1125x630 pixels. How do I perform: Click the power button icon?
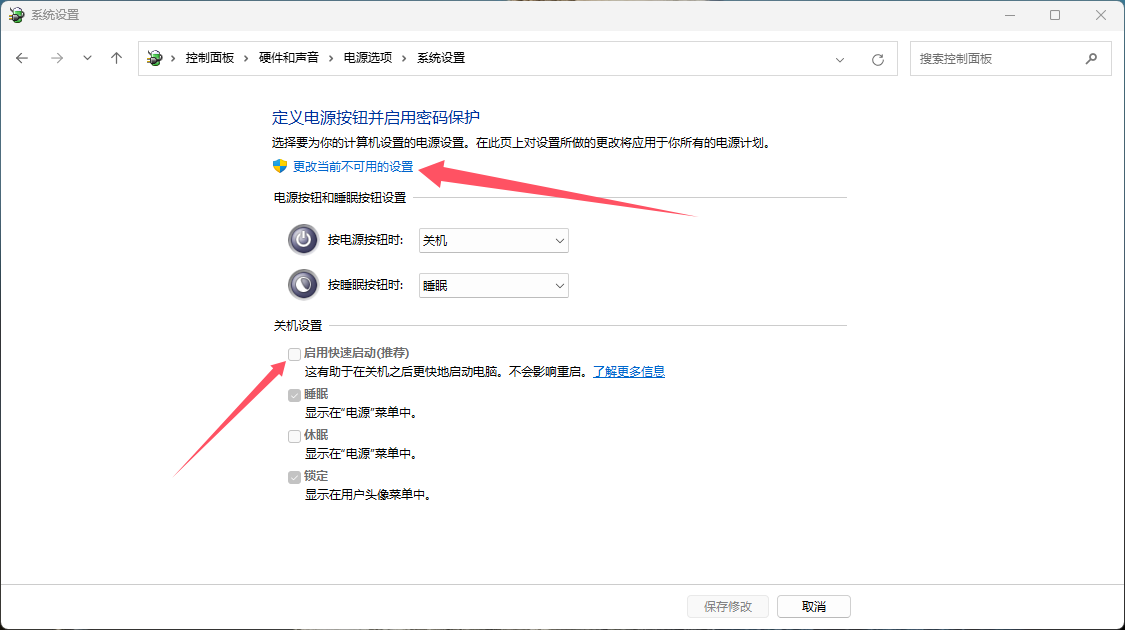pos(303,240)
